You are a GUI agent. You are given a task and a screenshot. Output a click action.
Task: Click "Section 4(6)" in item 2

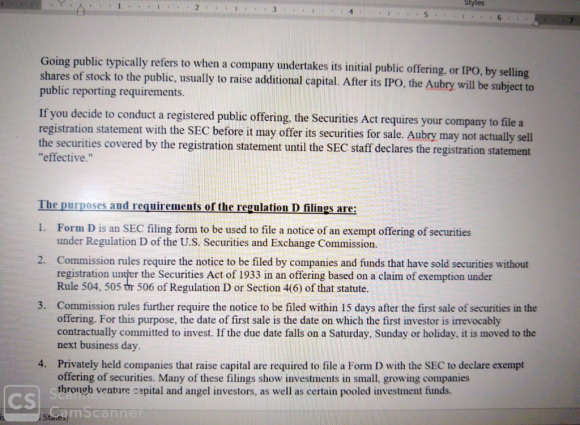pos(274,288)
